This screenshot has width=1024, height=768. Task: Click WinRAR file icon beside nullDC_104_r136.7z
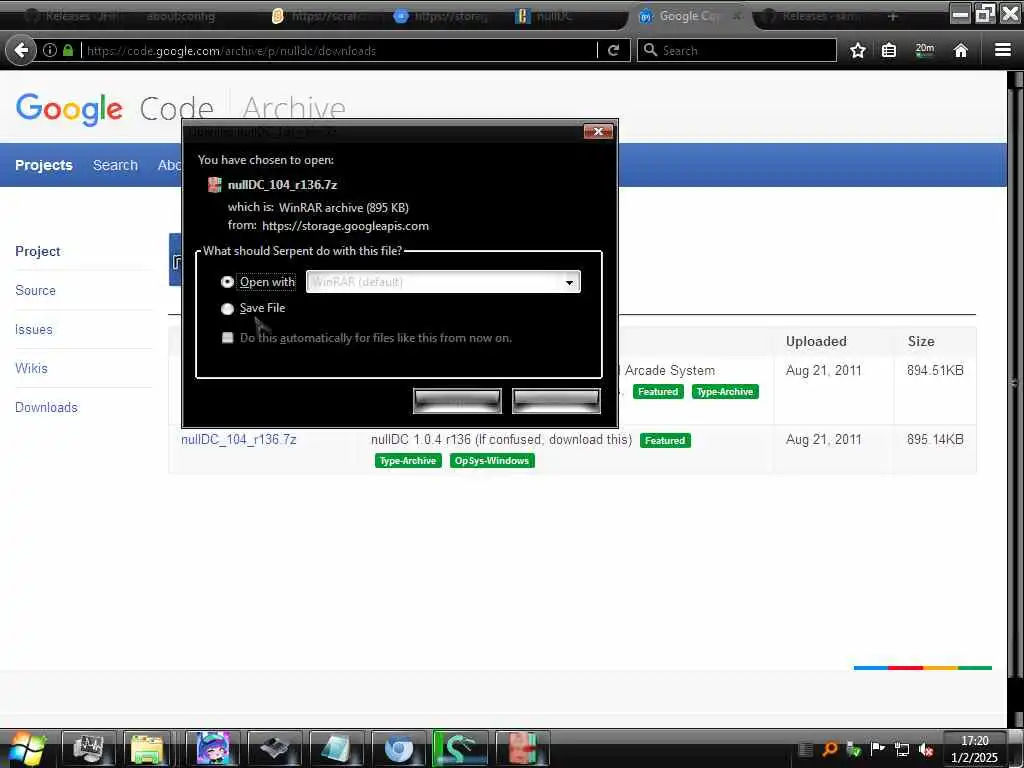[214, 185]
